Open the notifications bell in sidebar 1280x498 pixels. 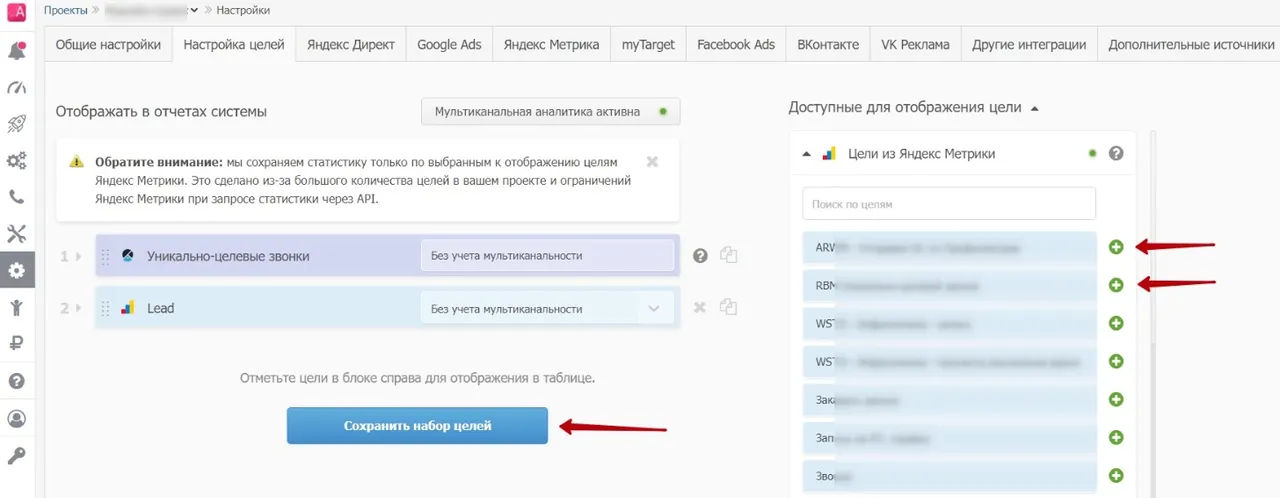coord(16,50)
